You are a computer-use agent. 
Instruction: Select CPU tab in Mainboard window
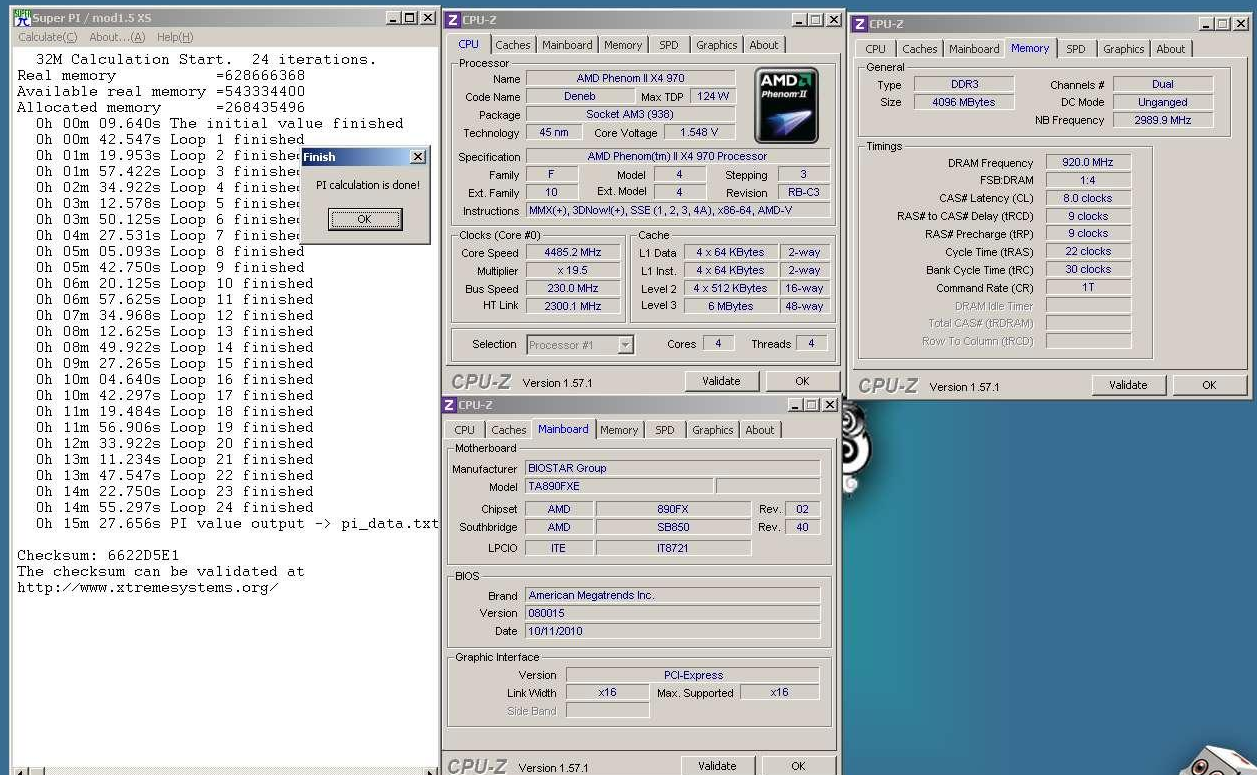point(465,430)
